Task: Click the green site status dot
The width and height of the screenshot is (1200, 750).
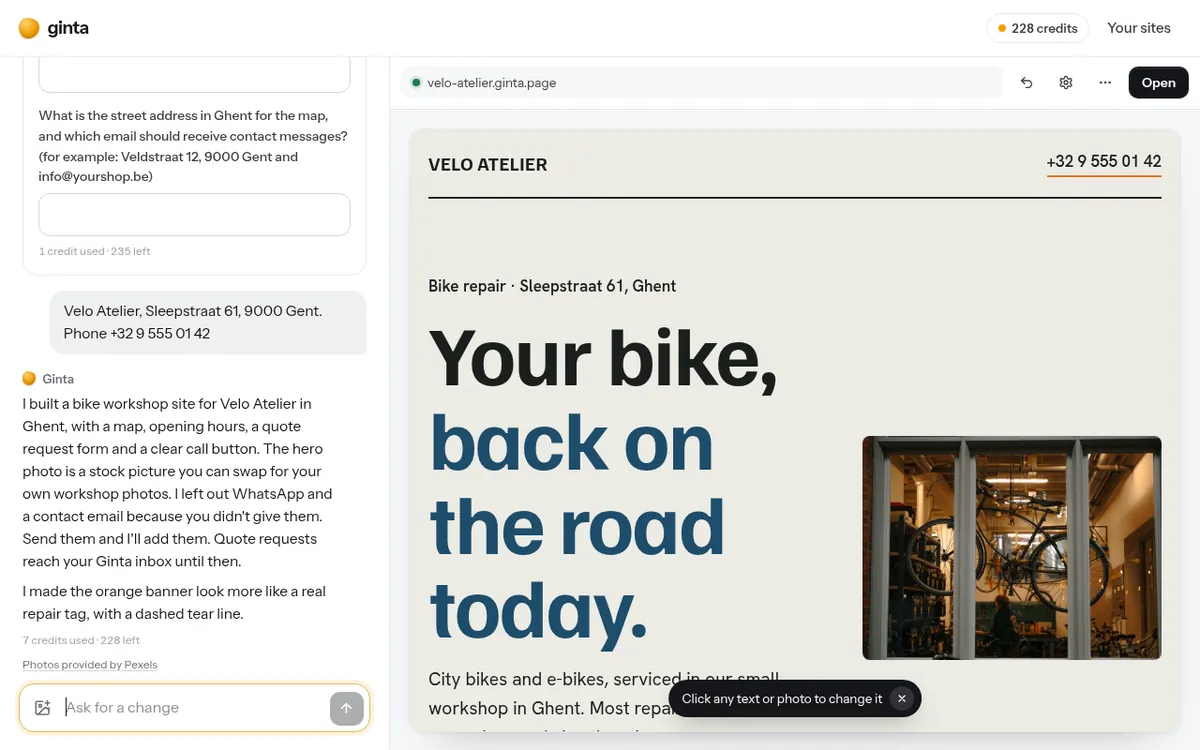Action: pos(416,83)
